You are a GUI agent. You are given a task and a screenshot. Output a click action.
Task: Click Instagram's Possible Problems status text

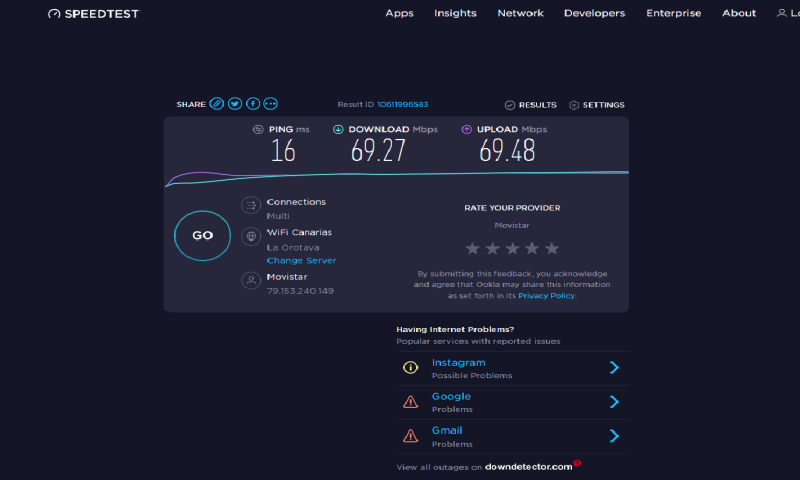472,376
